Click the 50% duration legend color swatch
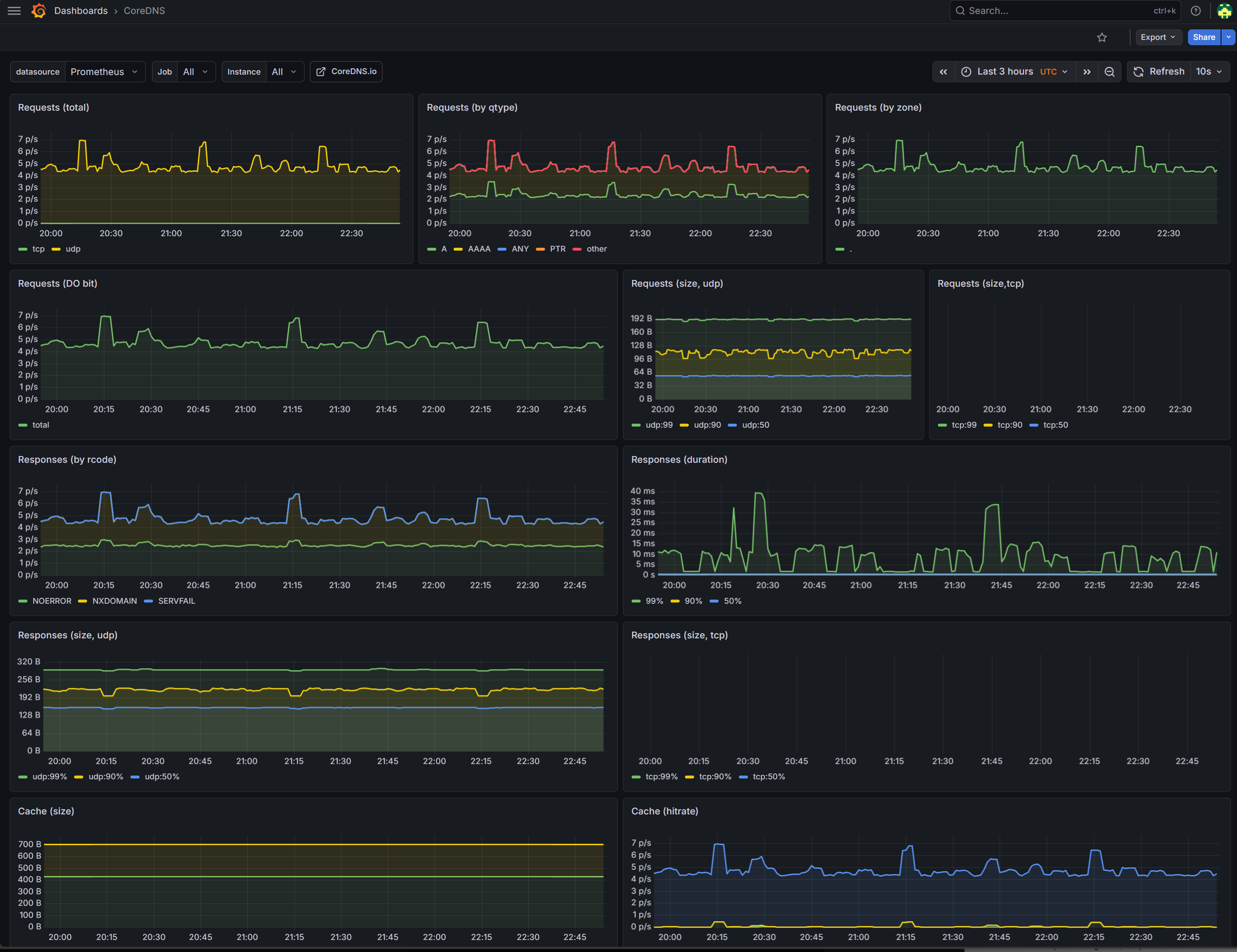1237x952 pixels. [714, 601]
